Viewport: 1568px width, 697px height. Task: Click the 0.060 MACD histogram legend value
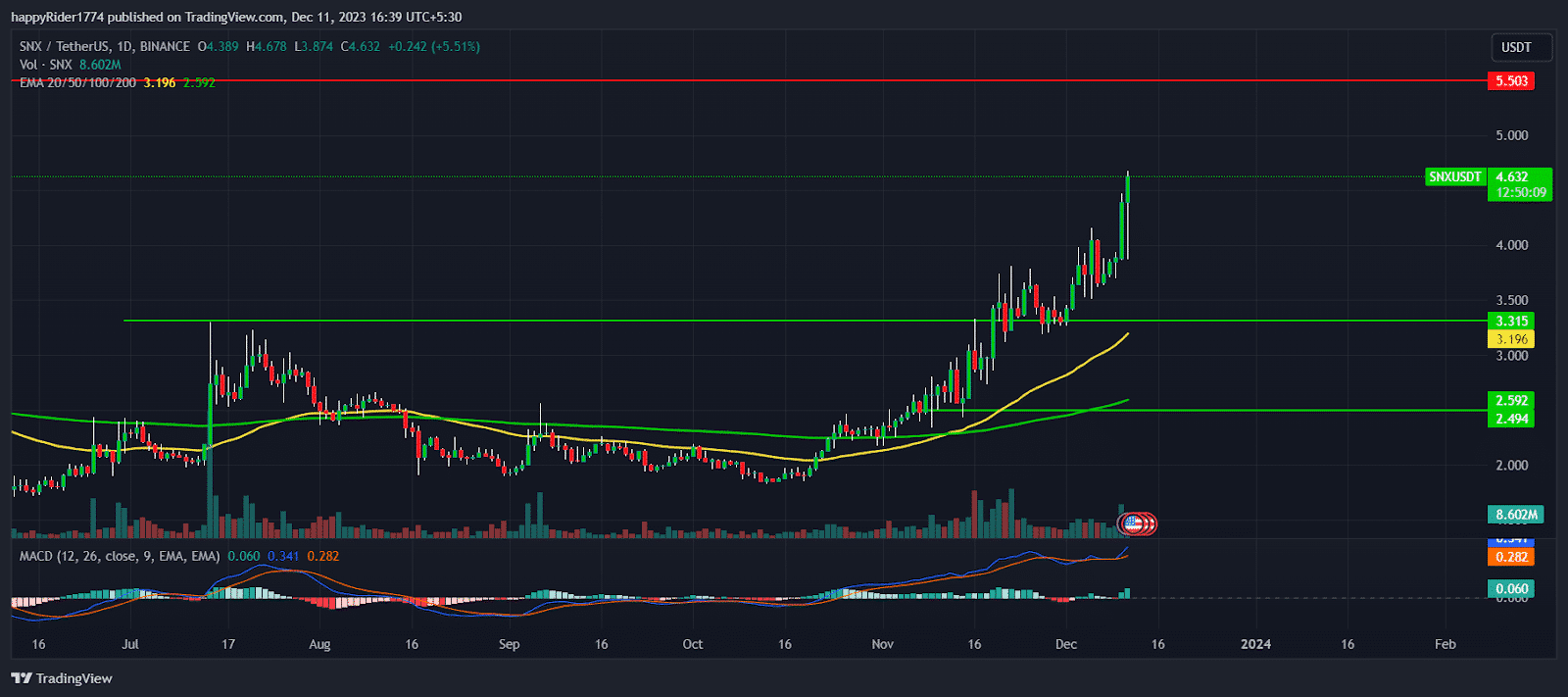click(x=244, y=556)
